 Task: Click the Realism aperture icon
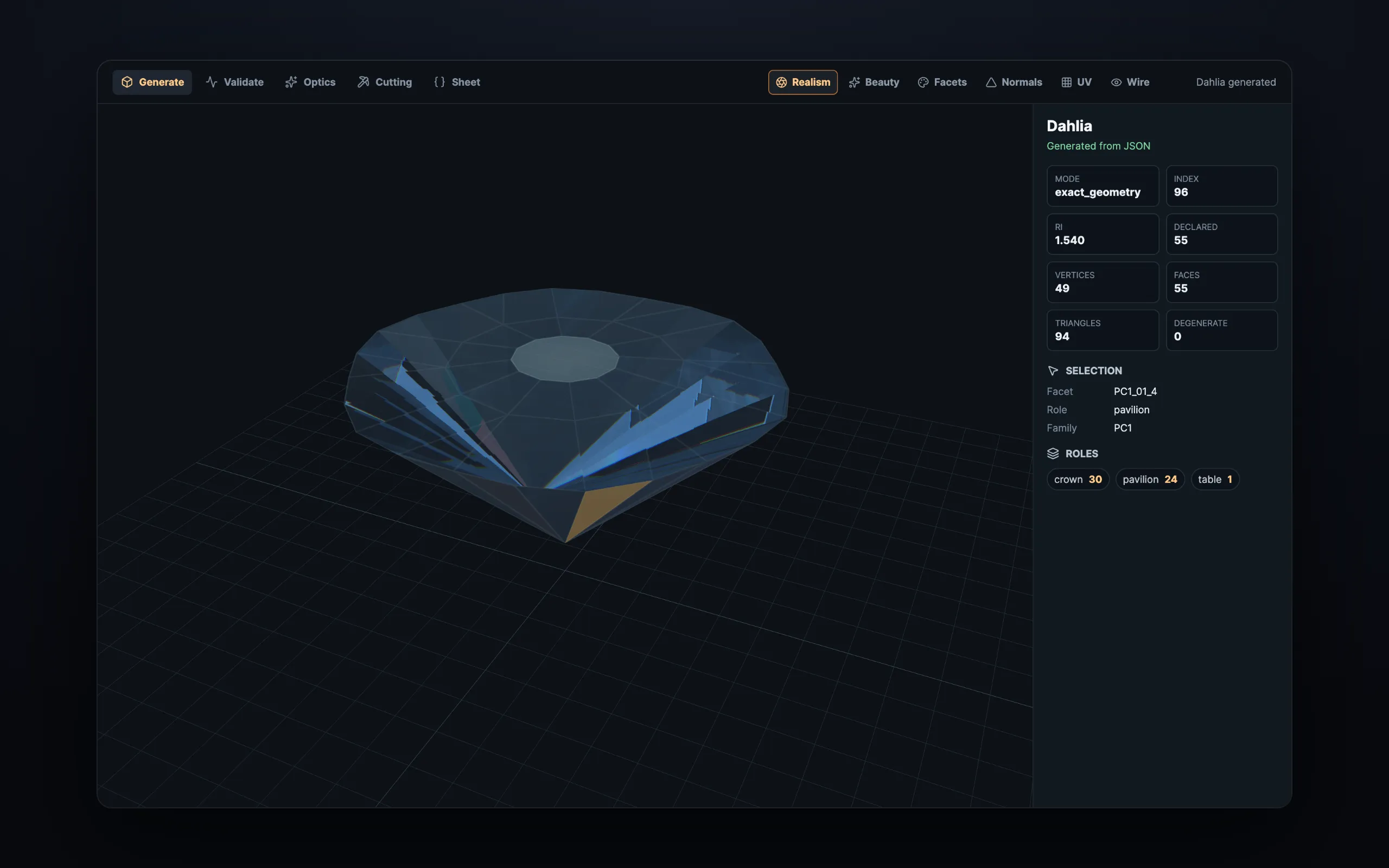tap(781, 82)
